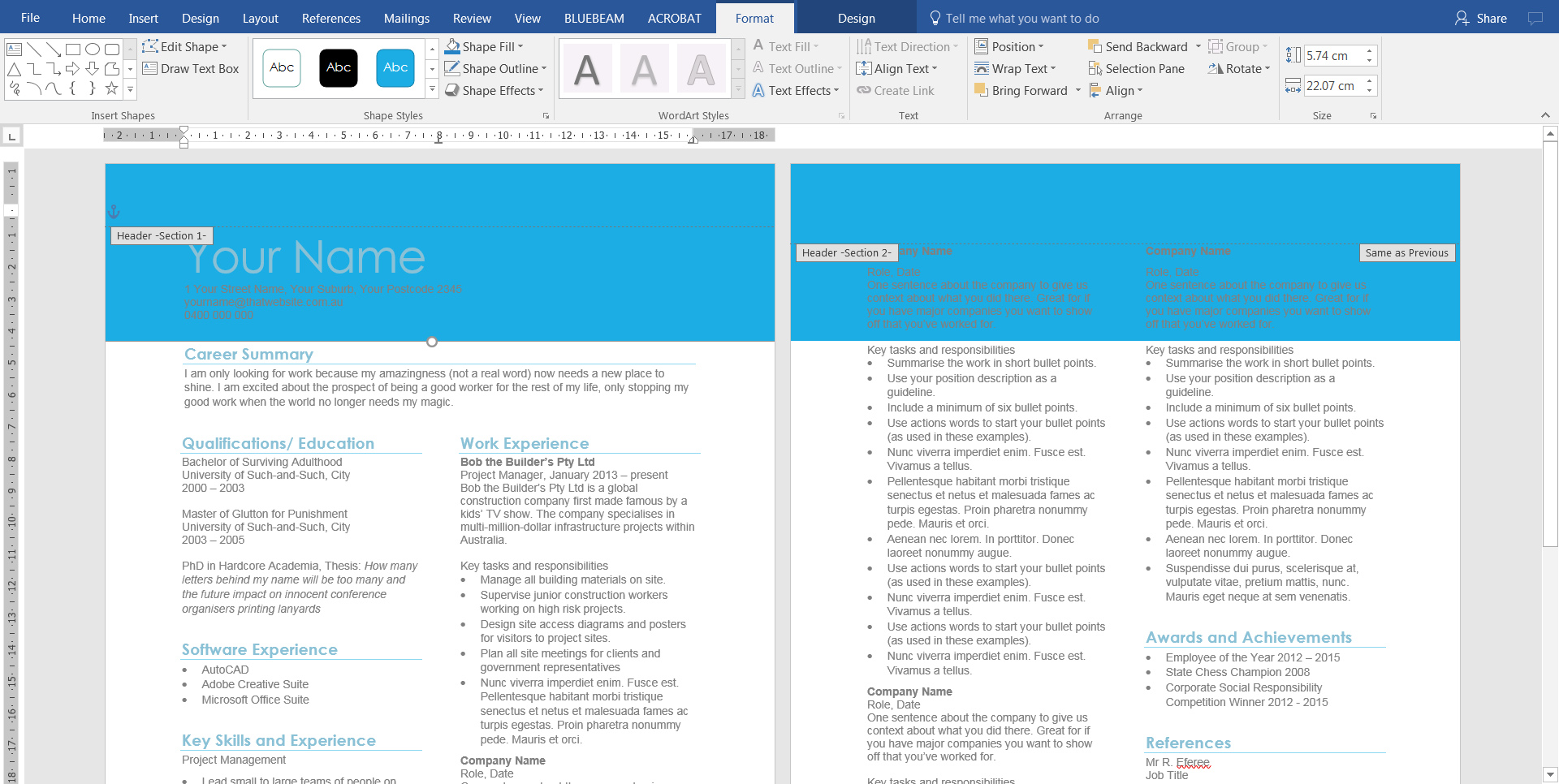
Task: Expand Shape Styles gallery More arrow
Action: coord(432,90)
